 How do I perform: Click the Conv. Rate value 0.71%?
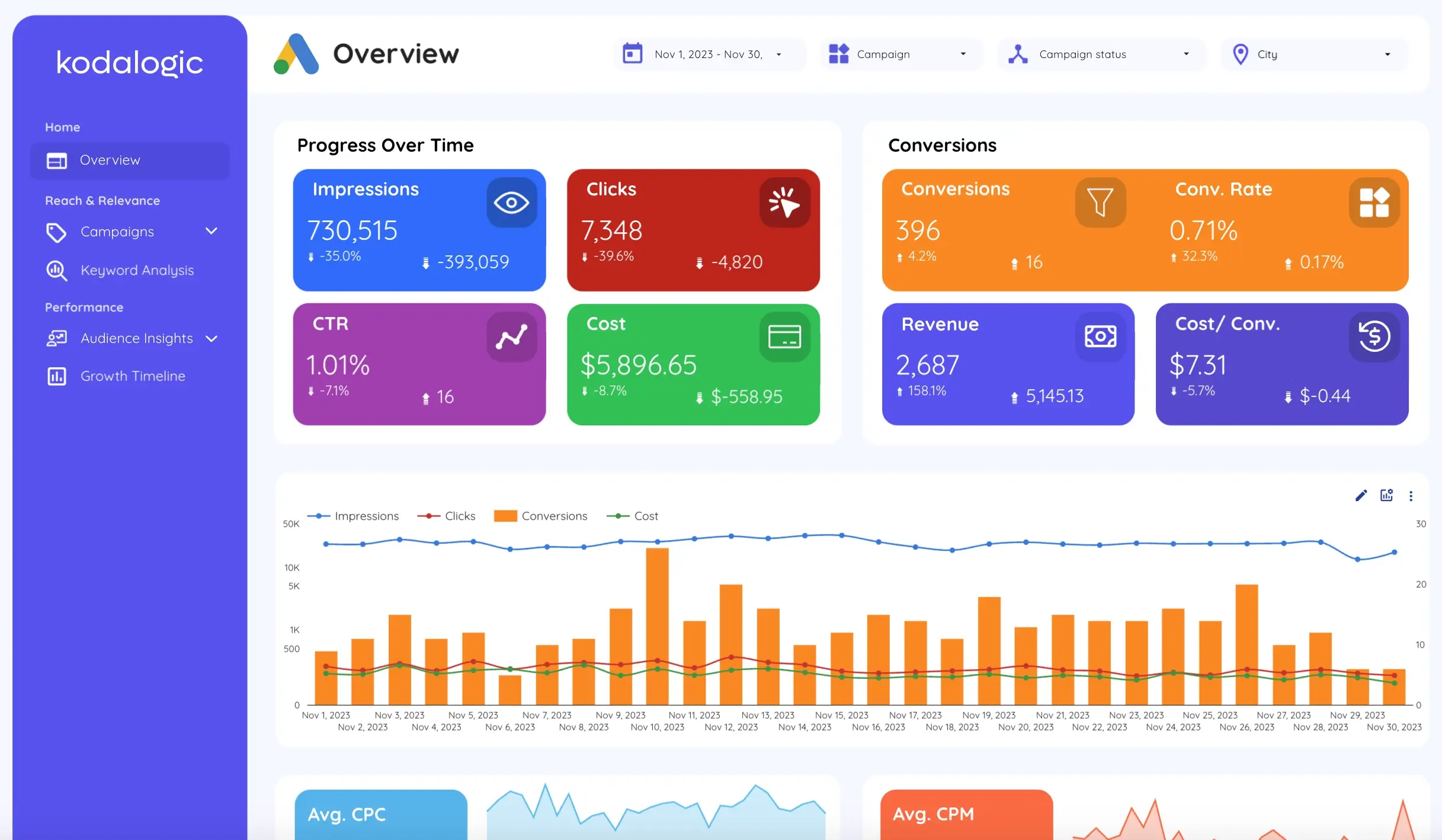click(x=1203, y=230)
